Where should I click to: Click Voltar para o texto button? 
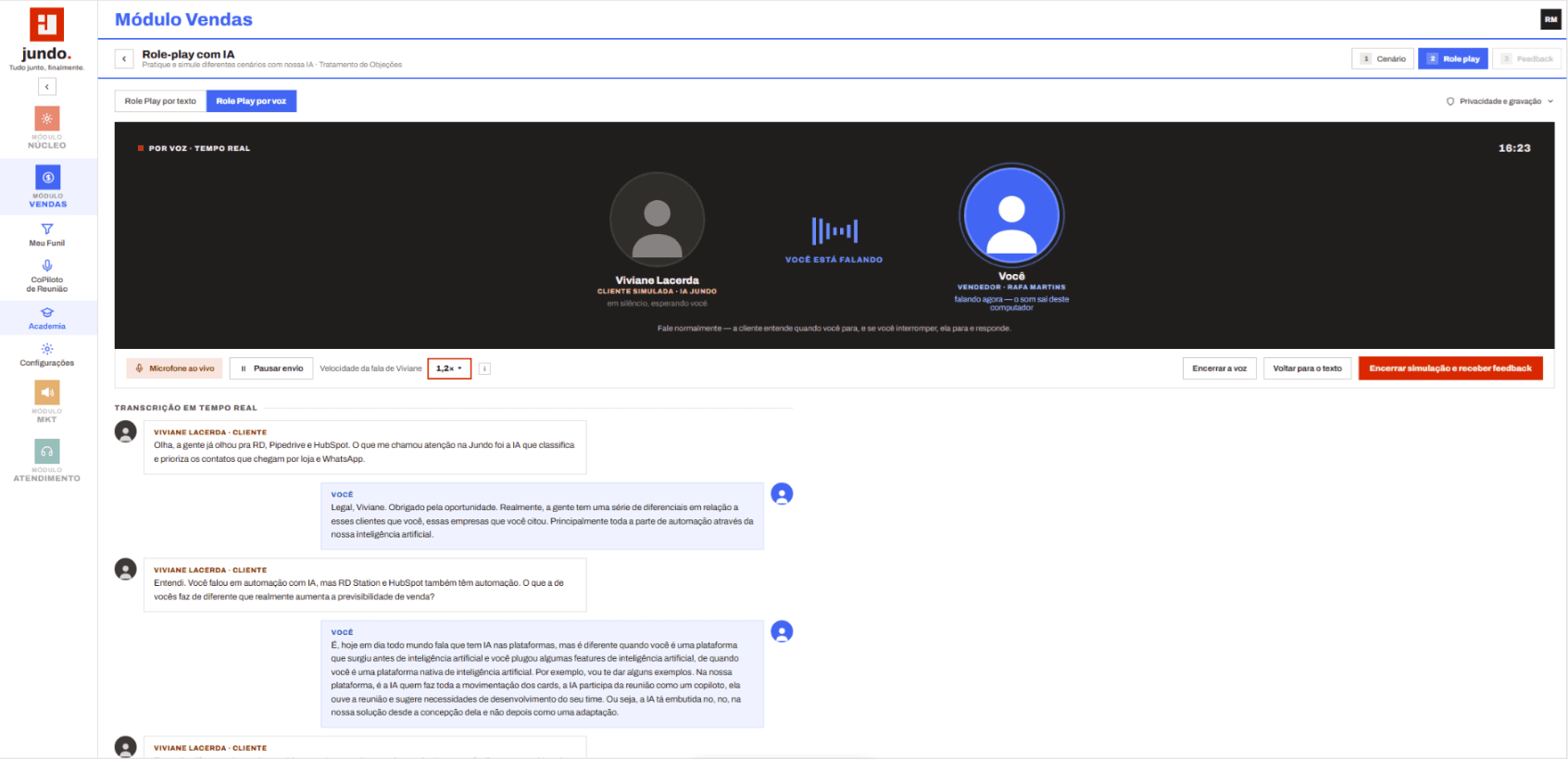click(x=1307, y=368)
